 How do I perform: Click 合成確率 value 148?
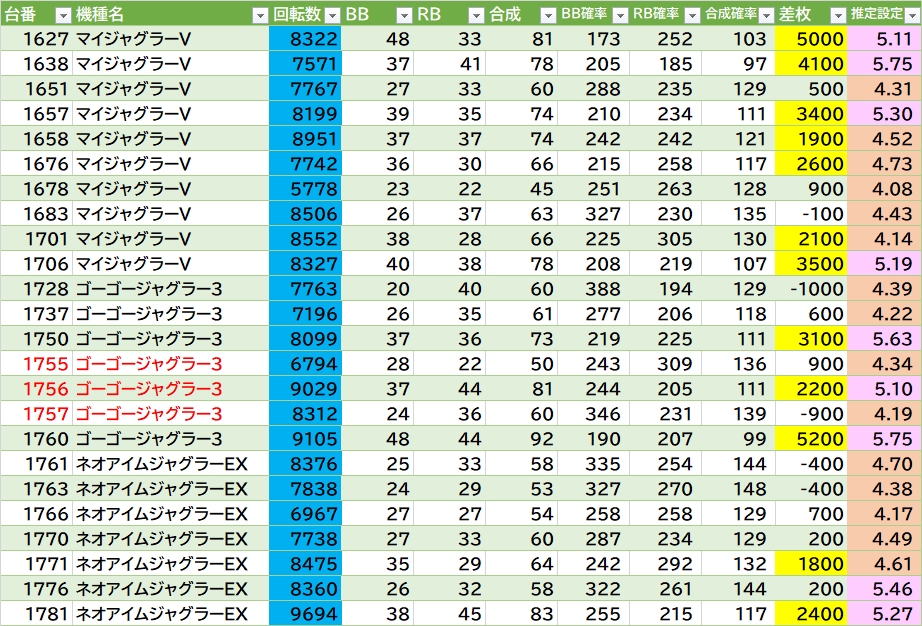pos(739,488)
